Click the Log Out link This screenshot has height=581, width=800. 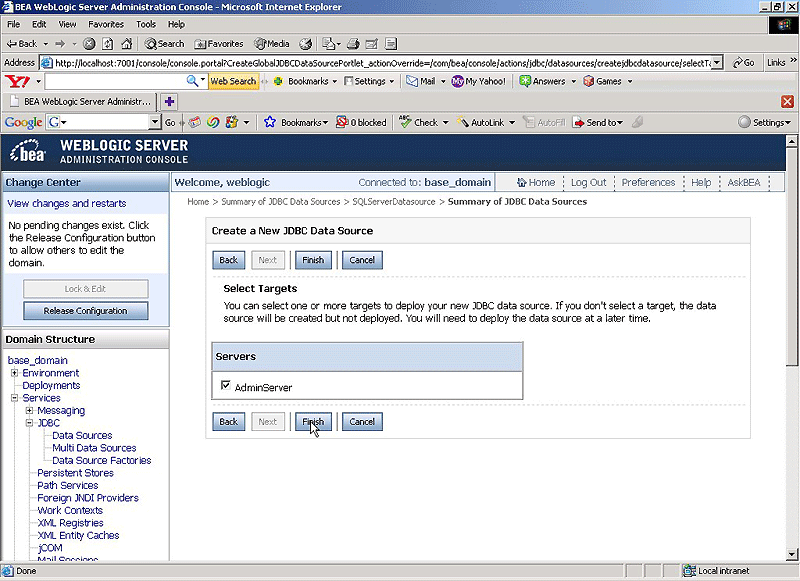pyautogui.click(x=588, y=183)
